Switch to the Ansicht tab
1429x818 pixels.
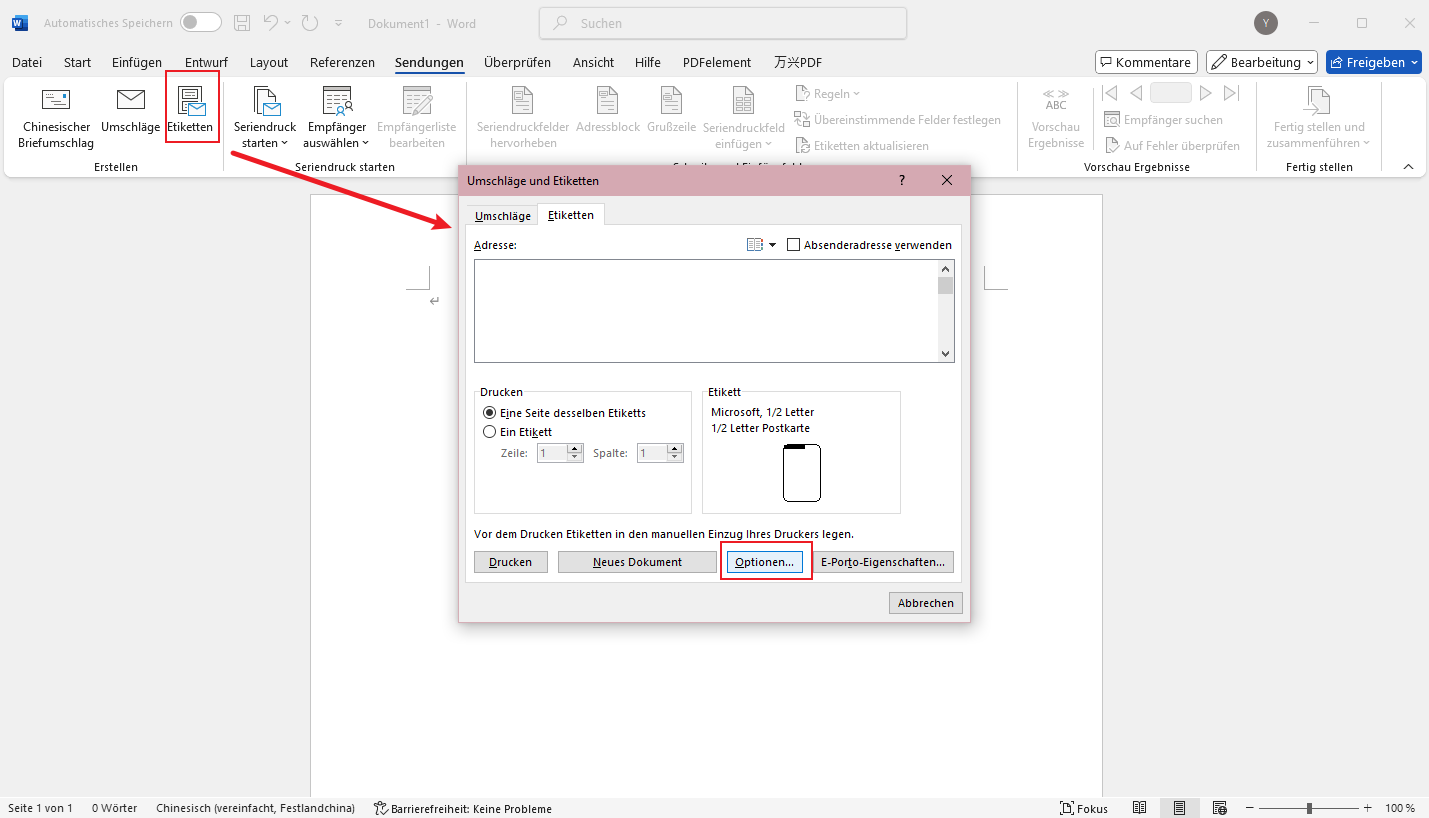pyautogui.click(x=593, y=62)
